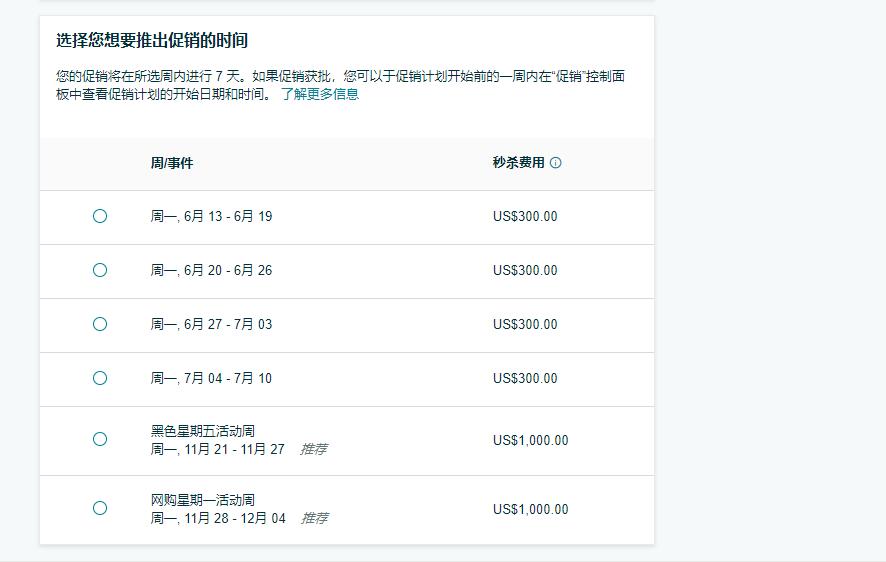886x562 pixels.
Task: Select the 黑色星期五活动周 radio button
Action: [x=100, y=439]
